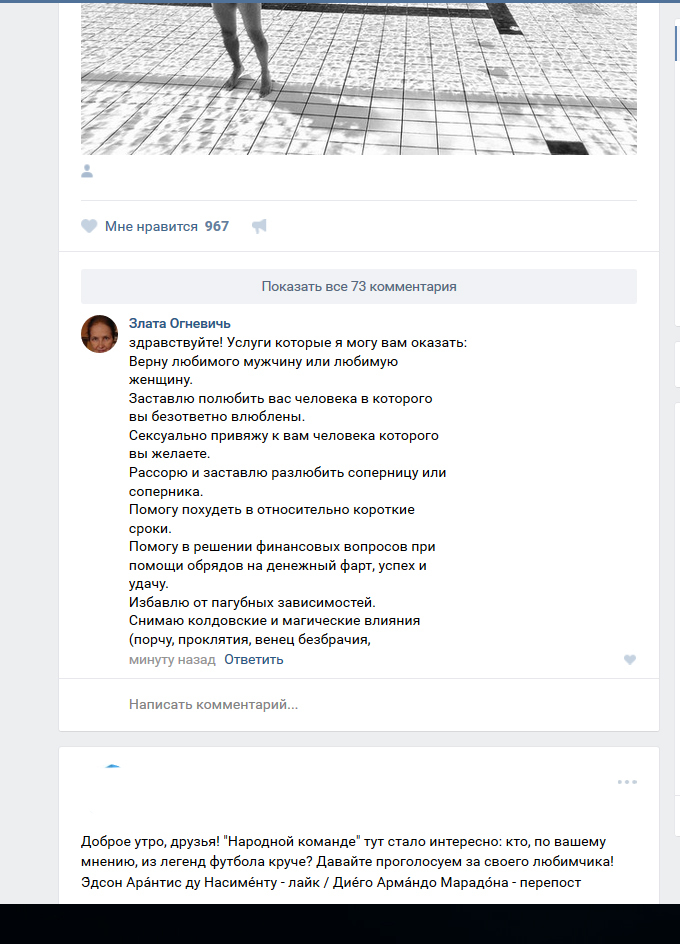This screenshot has width=680, height=944.
Task: Click the Мне нравится label
Action: (x=151, y=226)
